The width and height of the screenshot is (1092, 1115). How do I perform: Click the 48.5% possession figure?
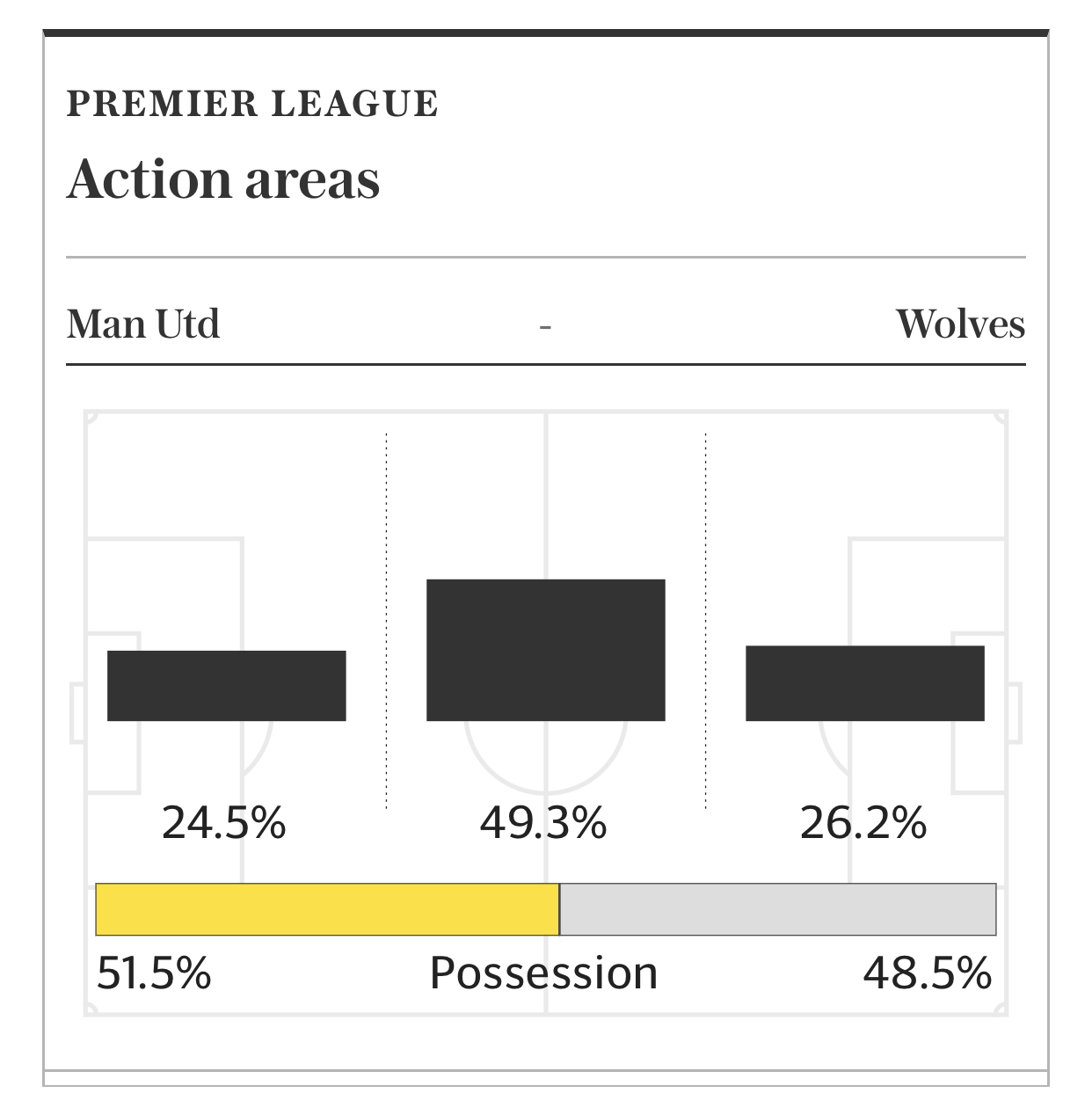point(928,973)
